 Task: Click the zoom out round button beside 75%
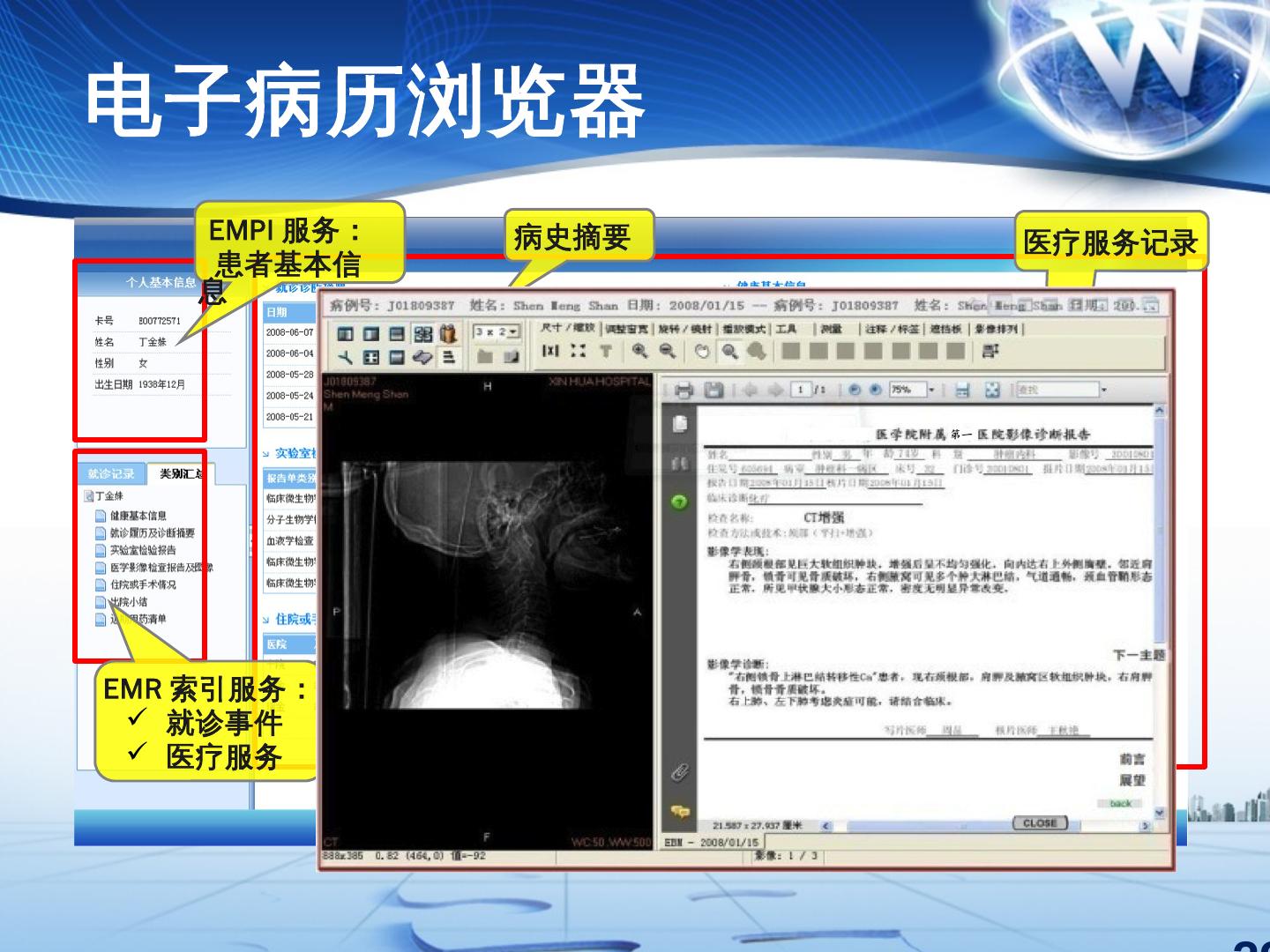coord(854,390)
